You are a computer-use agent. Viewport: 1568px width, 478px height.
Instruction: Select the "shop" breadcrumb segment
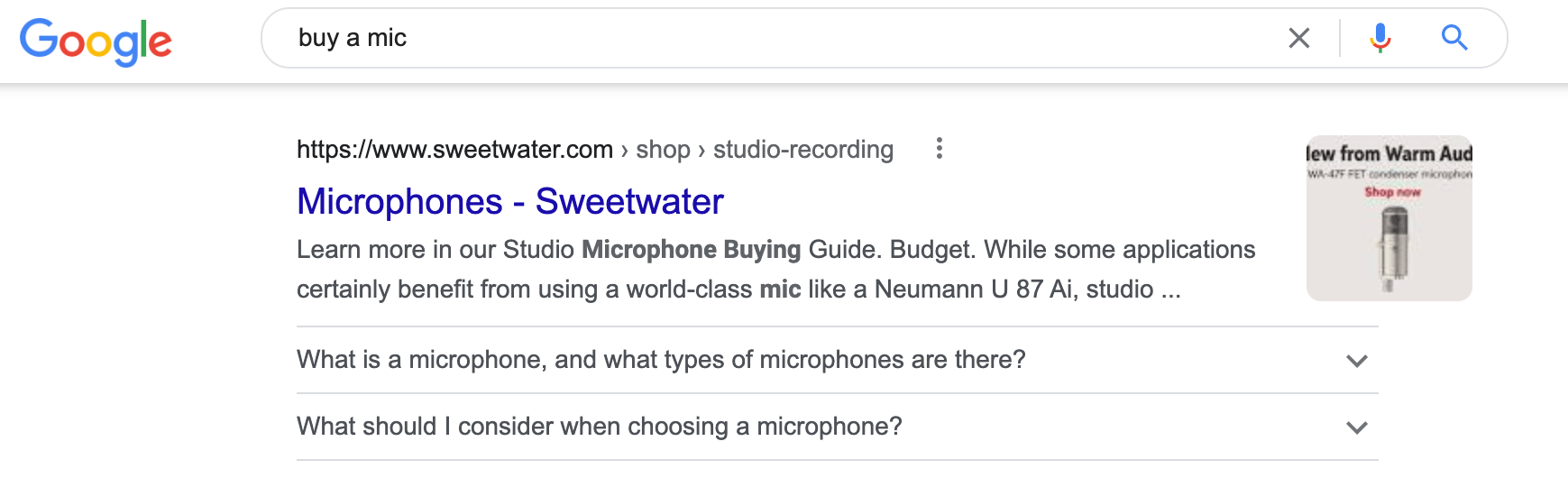663,149
